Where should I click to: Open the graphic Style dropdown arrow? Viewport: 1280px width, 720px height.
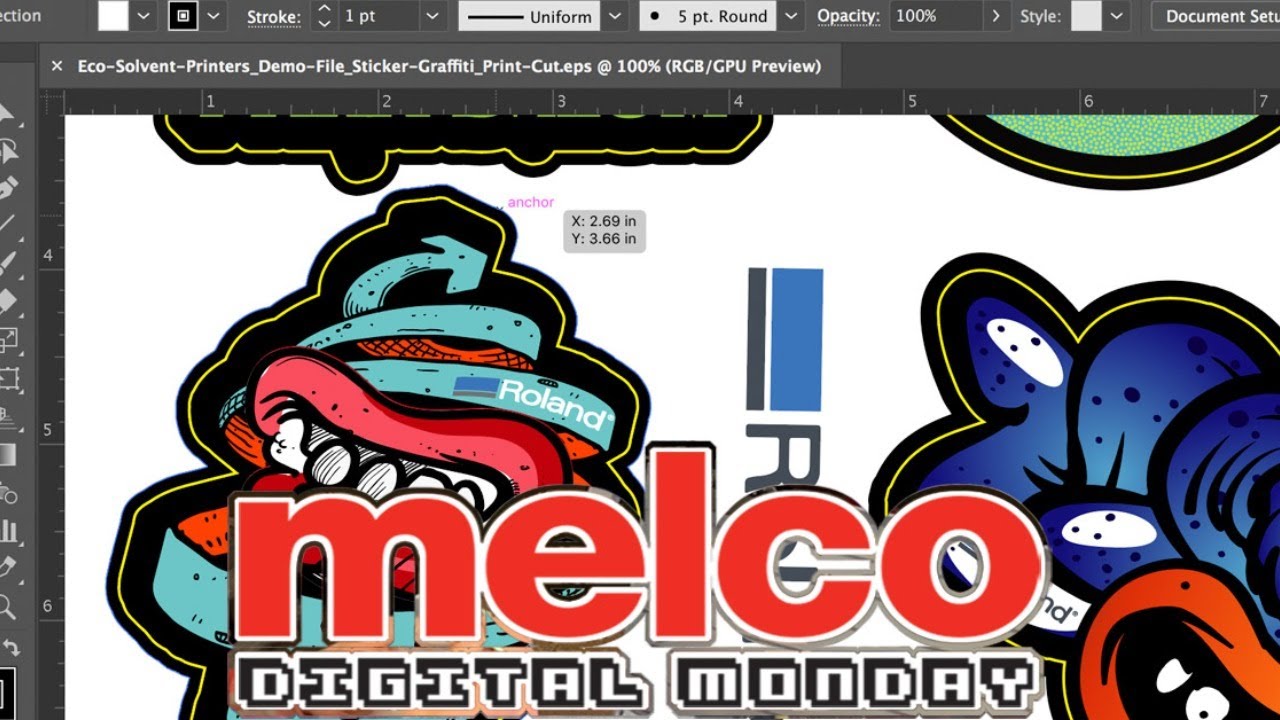click(1116, 16)
